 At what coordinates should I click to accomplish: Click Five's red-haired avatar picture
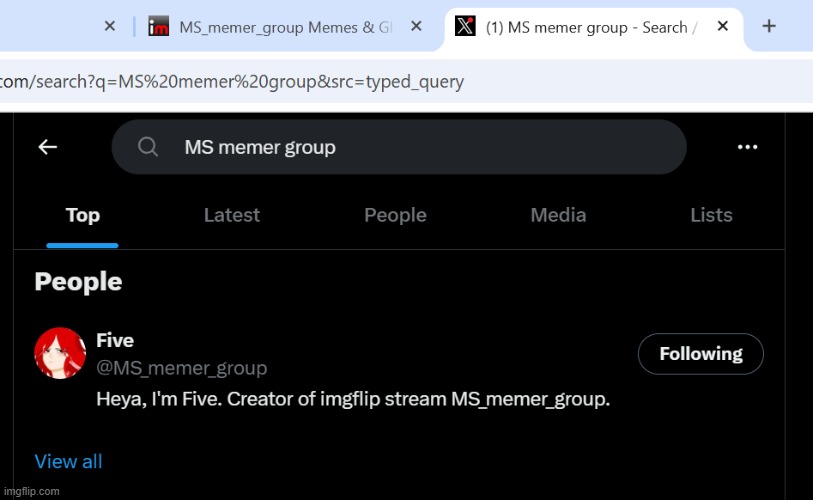pyautogui.click(x=60, y=353)
